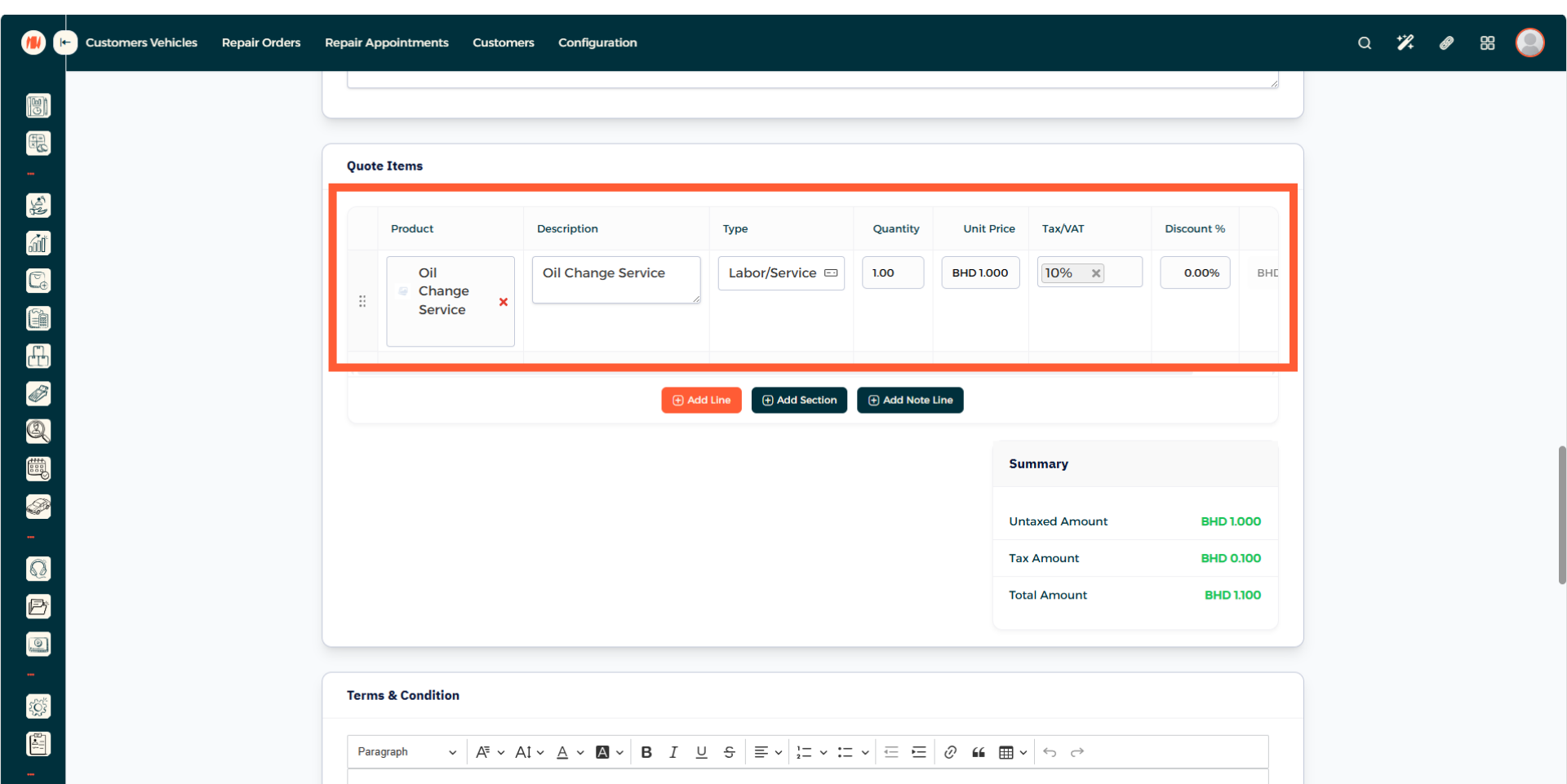Open the Paragraph style dropdown

[x=406, y=752]
